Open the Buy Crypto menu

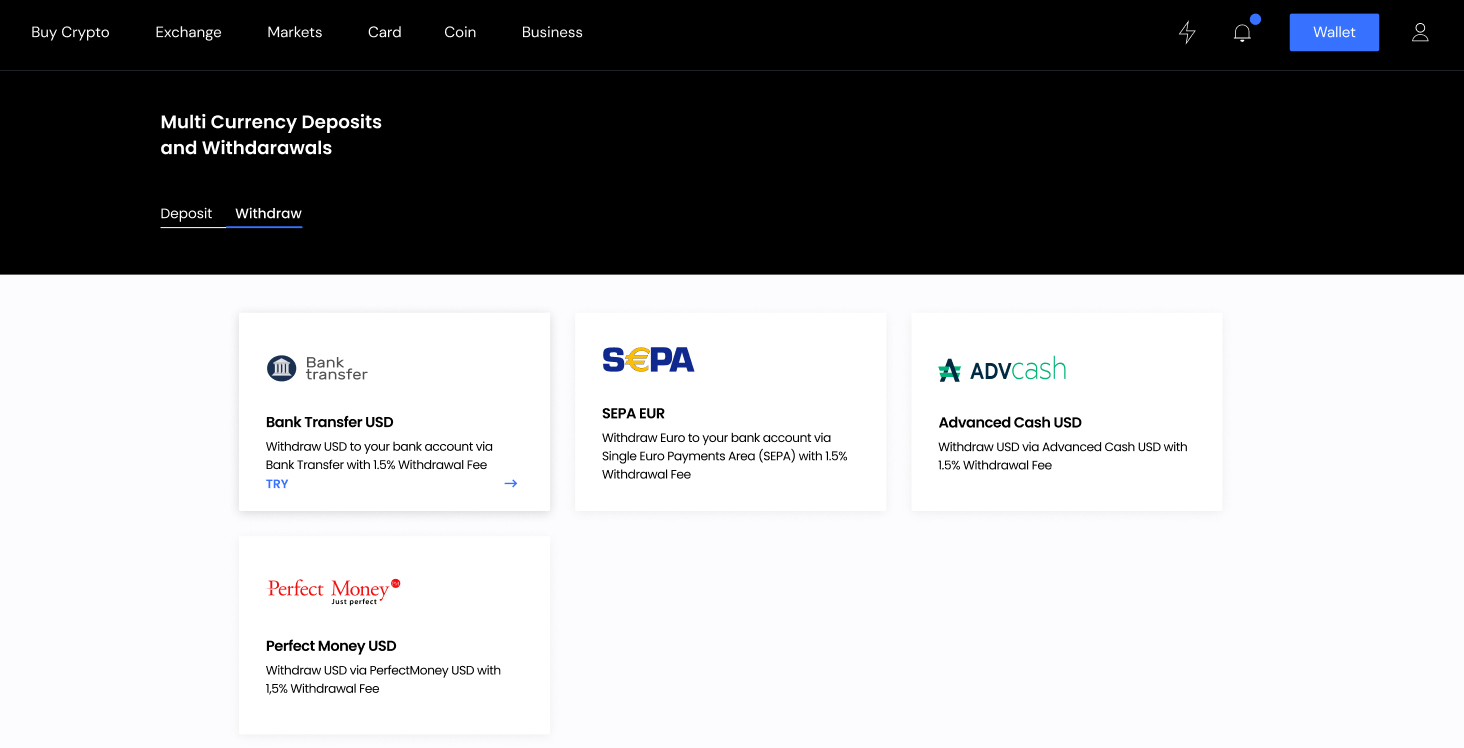coord(70,32)
